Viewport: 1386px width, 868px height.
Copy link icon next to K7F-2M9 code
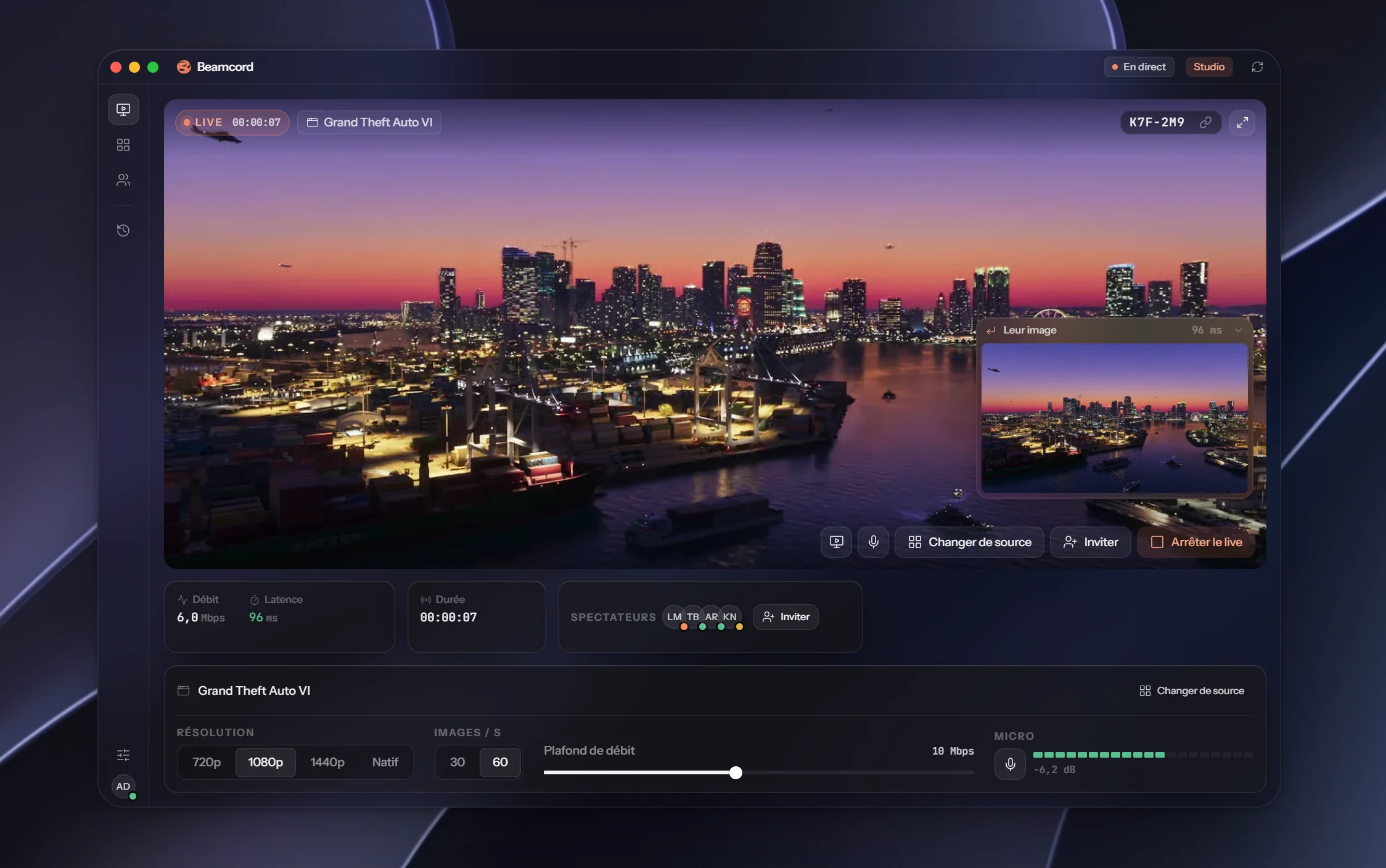coord(1205,122)
